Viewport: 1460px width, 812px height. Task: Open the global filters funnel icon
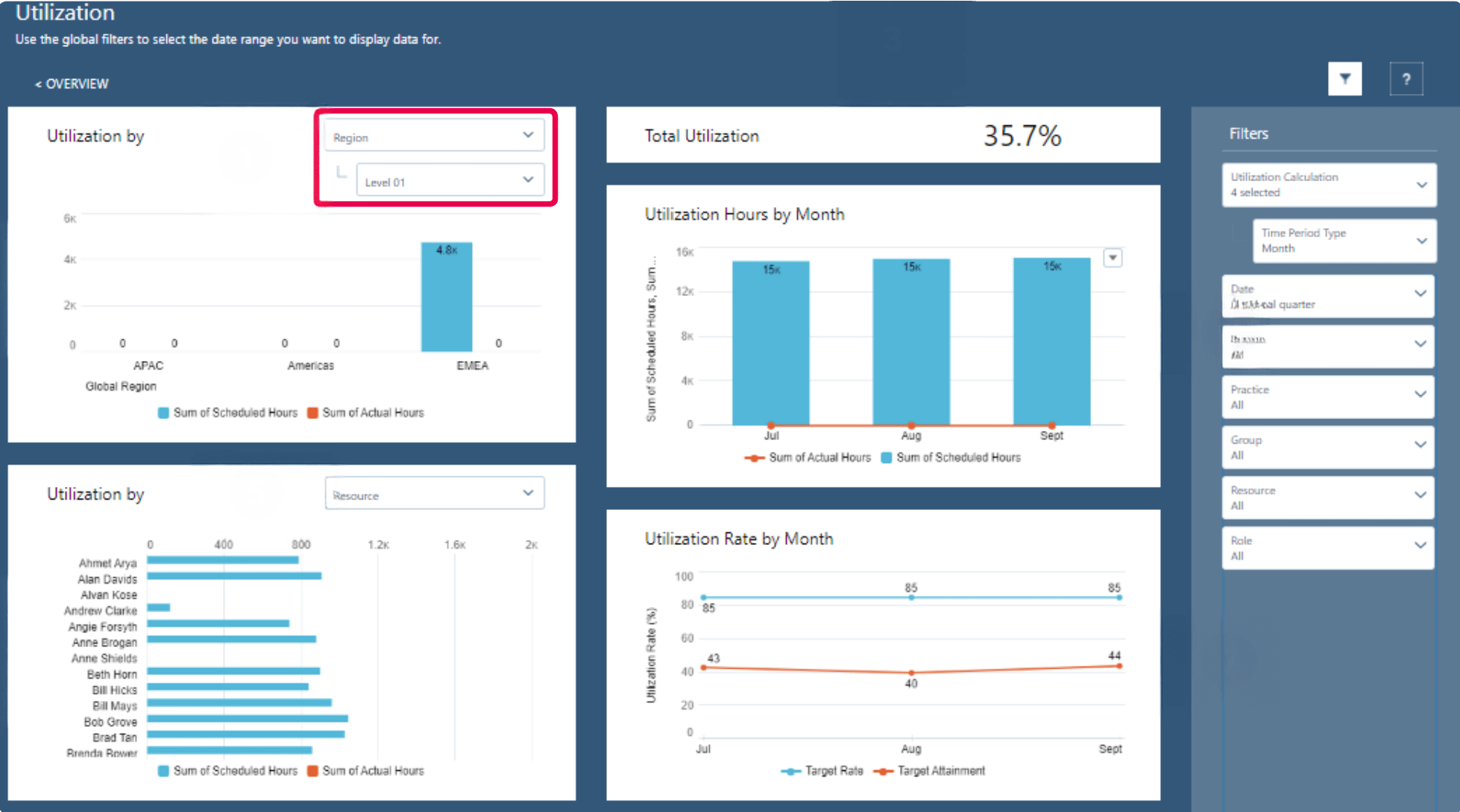click(1344, 78)
